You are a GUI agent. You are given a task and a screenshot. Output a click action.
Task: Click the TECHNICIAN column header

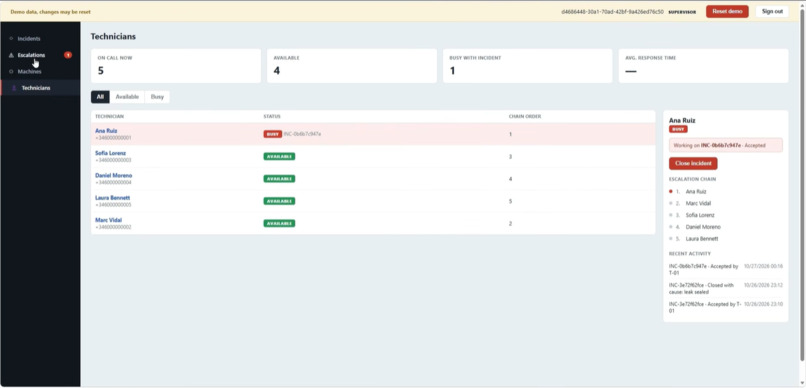(x=109, y=117)
